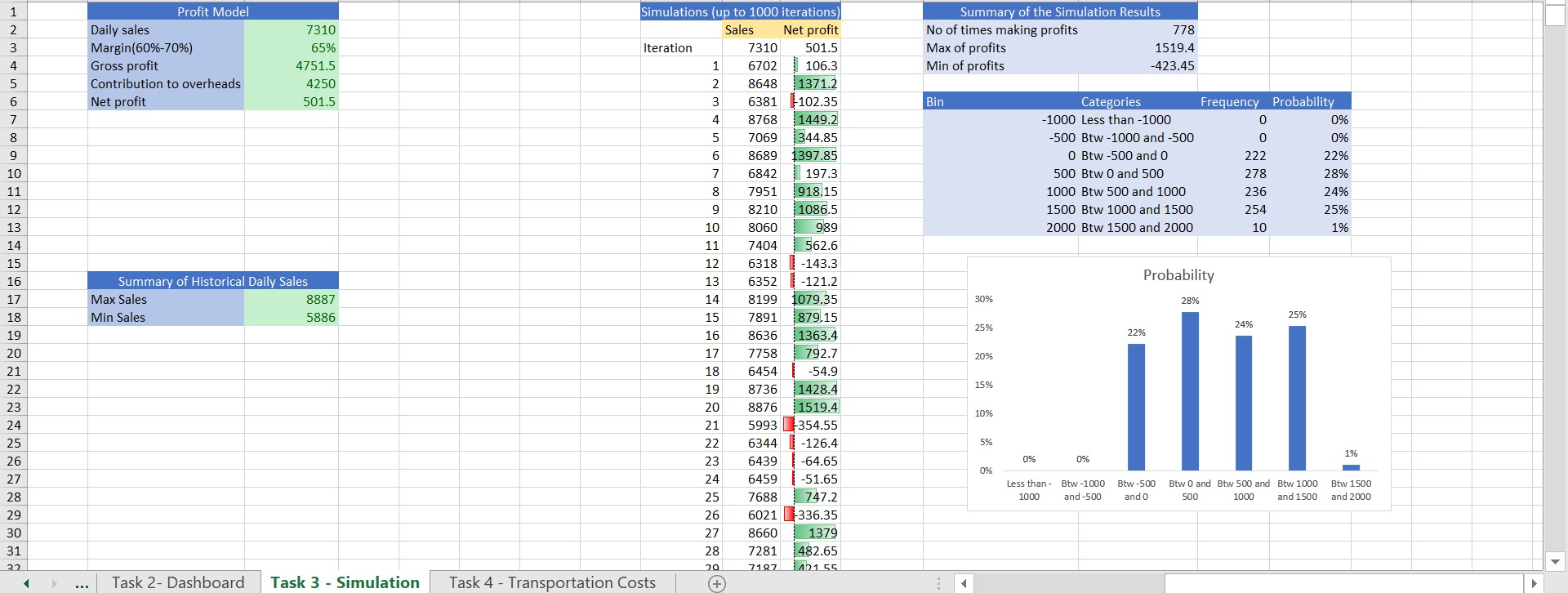Select the Margin 65% cell

point(291,47)
